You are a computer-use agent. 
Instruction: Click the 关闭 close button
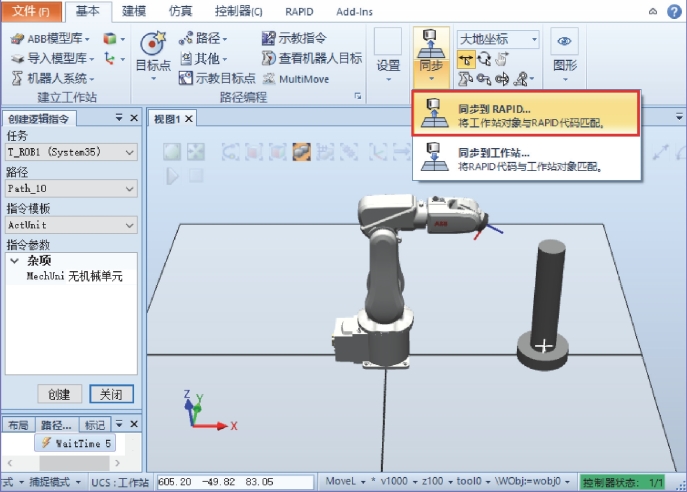(111, 394)
